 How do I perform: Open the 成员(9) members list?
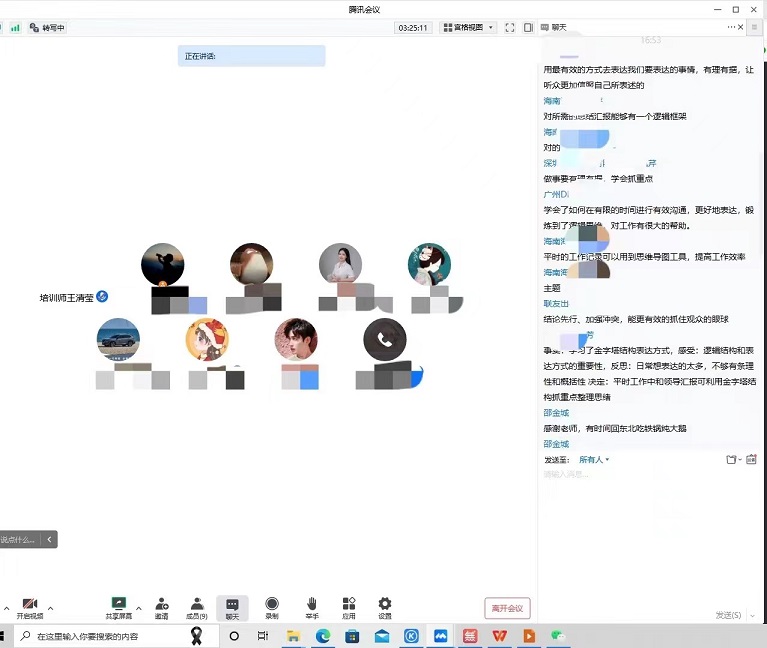tap(197, 607)
